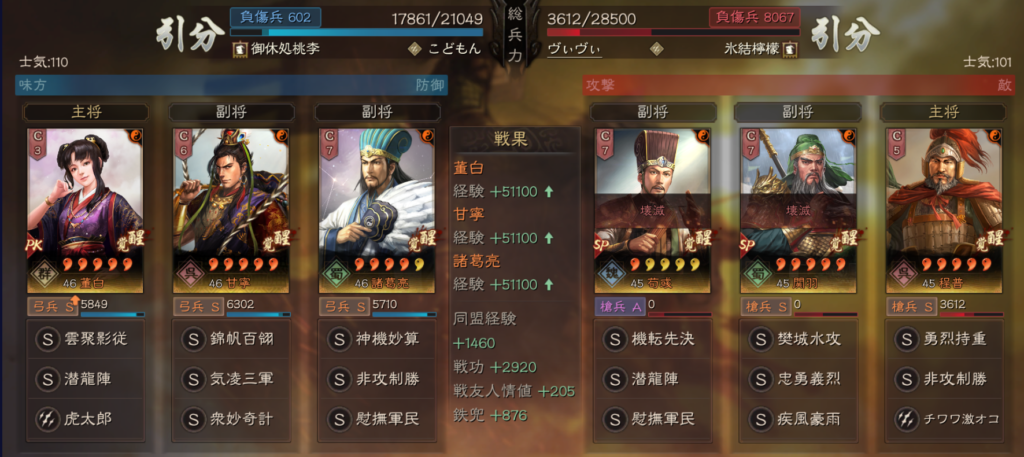Image resolution: width=1024 pixels, height=457 pixels.
Task: Click the SP badge on 関羽 card
Action: [749, 245]
